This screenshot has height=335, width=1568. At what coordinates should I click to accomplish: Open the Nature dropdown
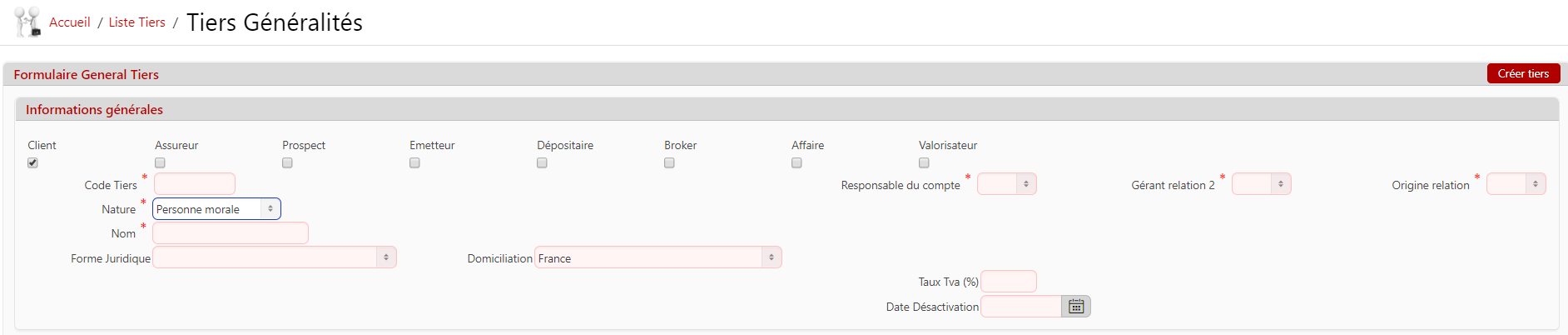click(216, 209)
